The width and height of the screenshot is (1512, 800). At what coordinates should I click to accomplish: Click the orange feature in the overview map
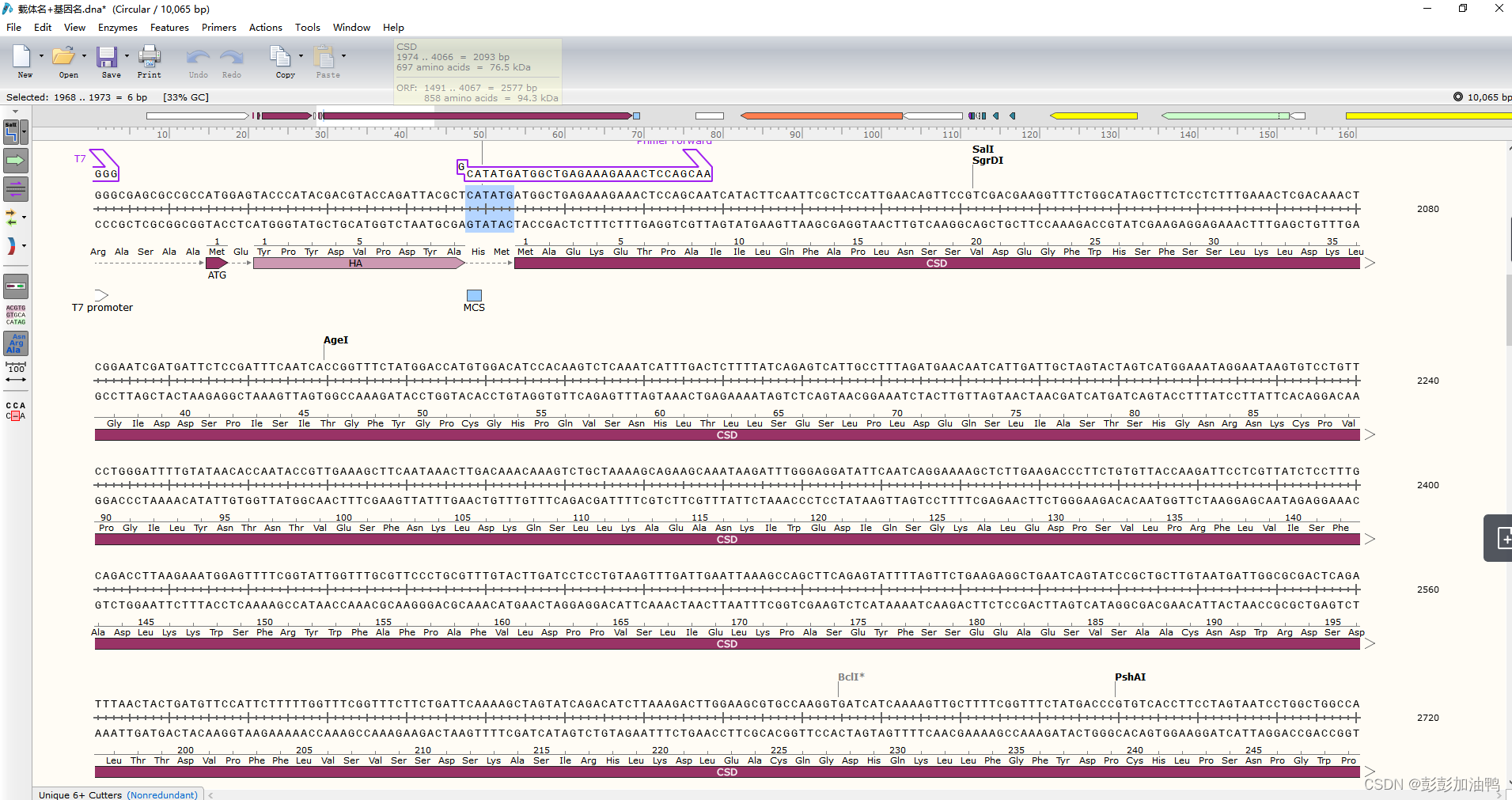point(821,116)
